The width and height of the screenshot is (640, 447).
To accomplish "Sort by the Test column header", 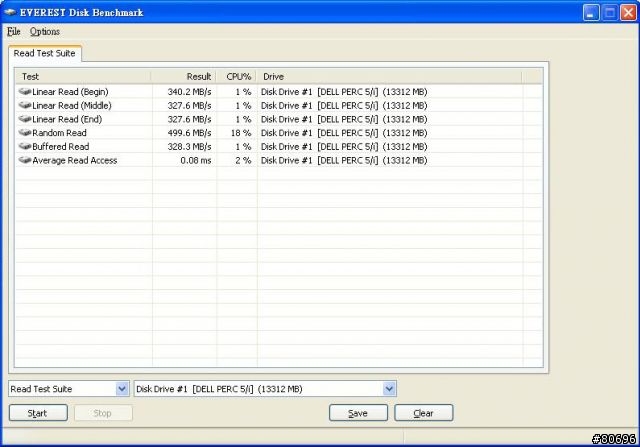I will click(83, 76).
